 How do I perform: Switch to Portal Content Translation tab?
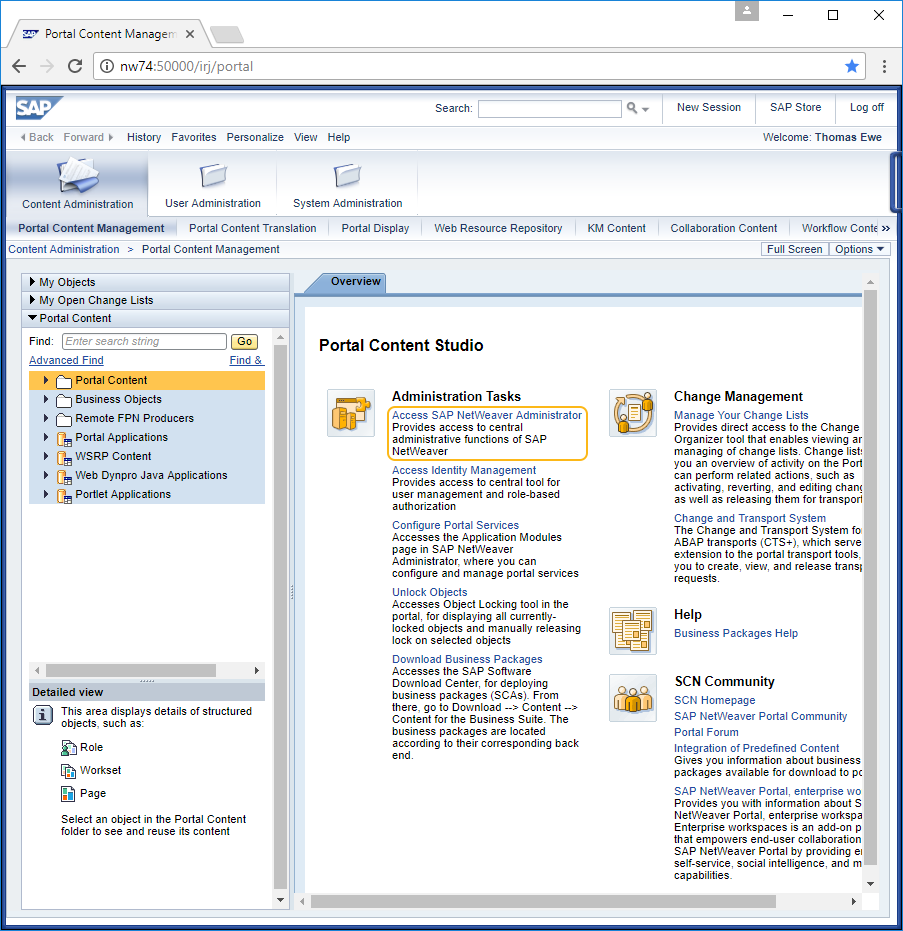point(253,228)
